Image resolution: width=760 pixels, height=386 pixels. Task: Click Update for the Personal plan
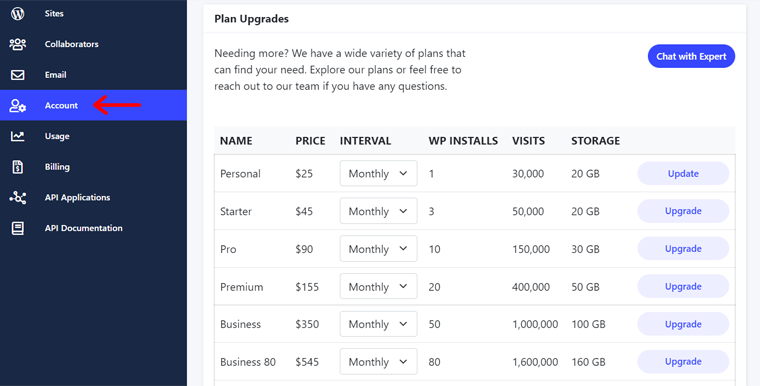683,174
